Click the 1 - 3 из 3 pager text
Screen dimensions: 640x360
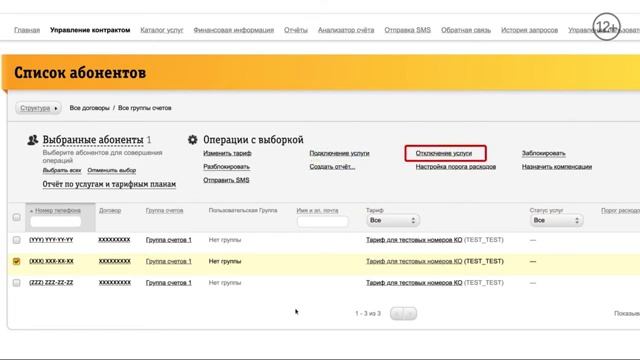pyautogui.click(x=368, y=313)
